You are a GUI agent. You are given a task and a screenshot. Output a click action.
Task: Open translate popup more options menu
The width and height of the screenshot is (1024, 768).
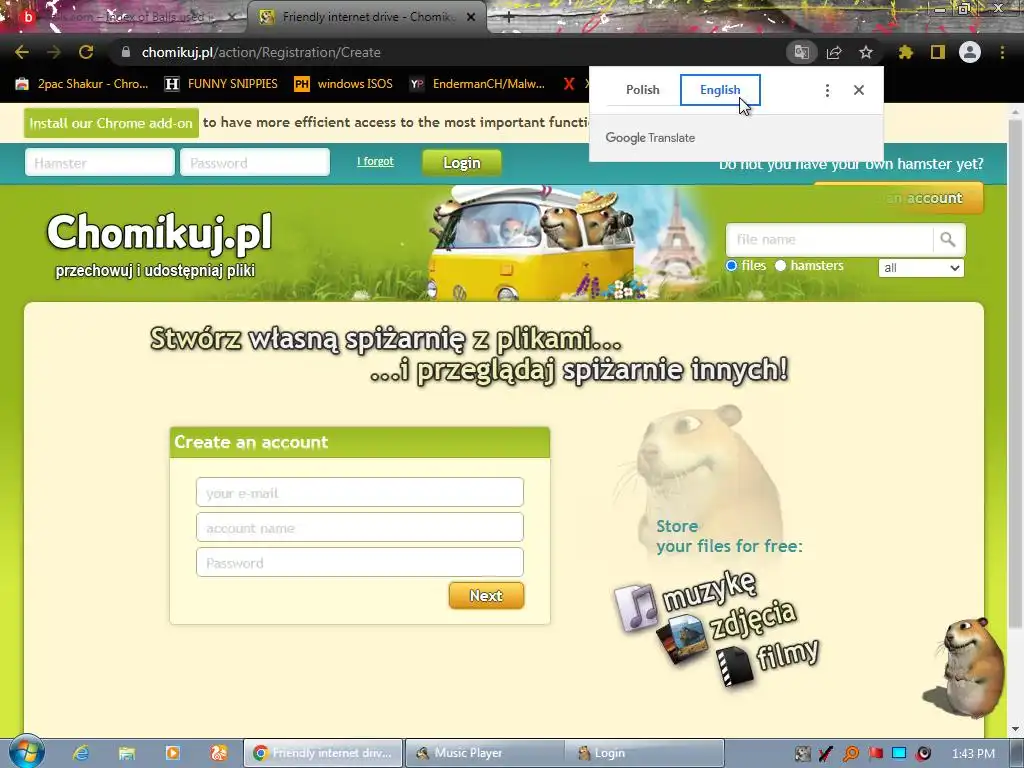coord(827,90)
